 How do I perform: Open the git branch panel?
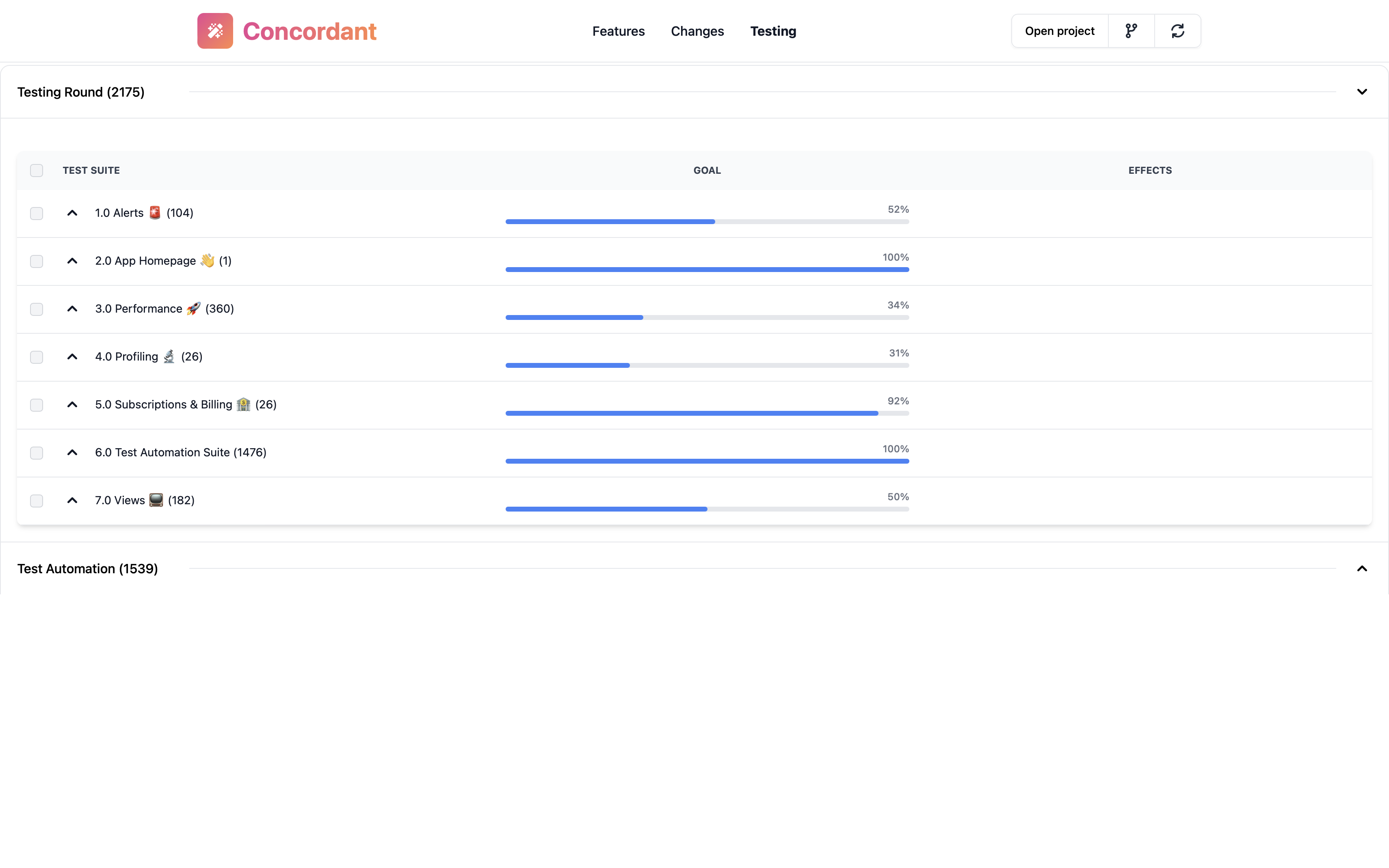[x=1131, y=30]
